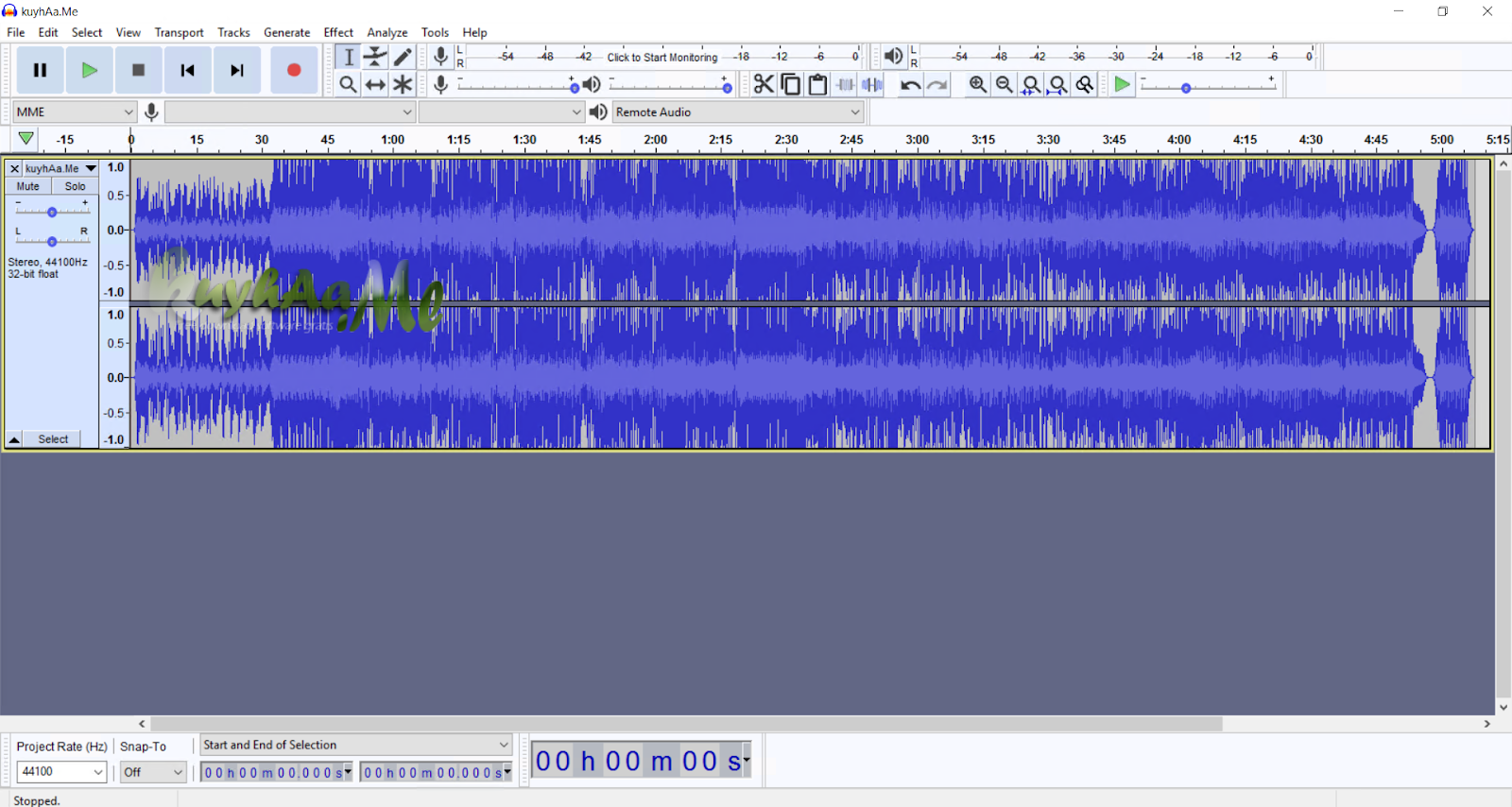Skip to start of the project
The height and width of the screenshot is (807, 1512).
187,70
